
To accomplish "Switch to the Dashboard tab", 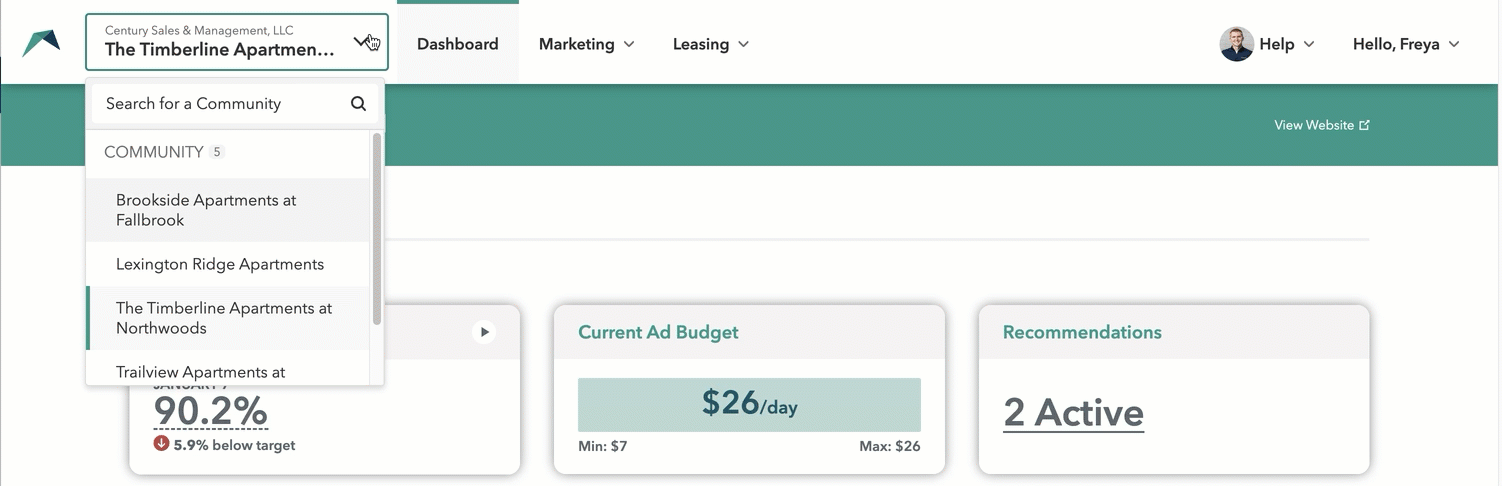I will pos(457,44).
